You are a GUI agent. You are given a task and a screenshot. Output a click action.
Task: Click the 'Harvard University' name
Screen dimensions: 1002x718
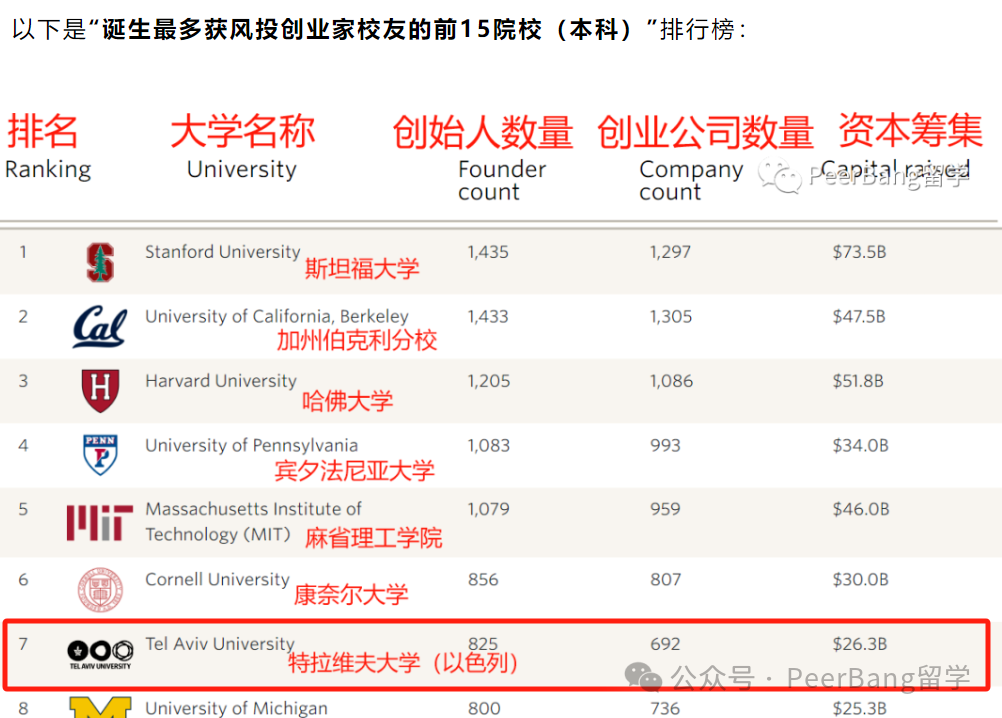[221, 381]
